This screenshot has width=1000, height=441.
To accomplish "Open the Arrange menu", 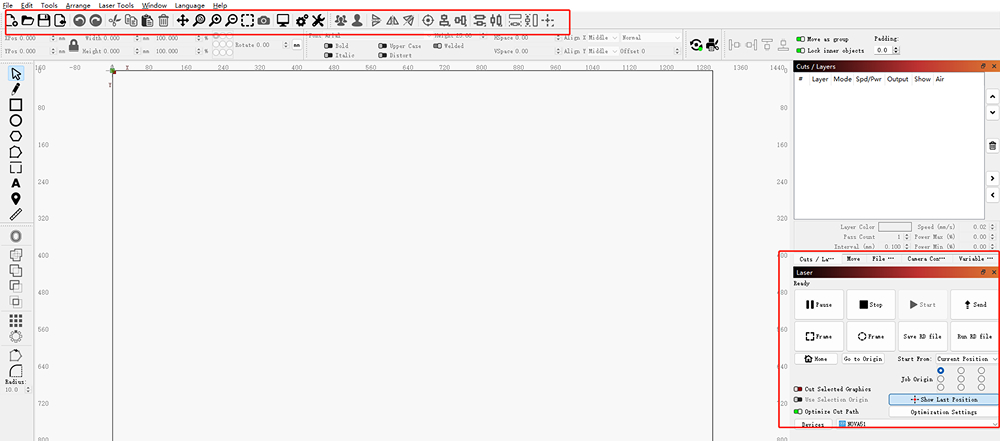I will coord(78,5).
